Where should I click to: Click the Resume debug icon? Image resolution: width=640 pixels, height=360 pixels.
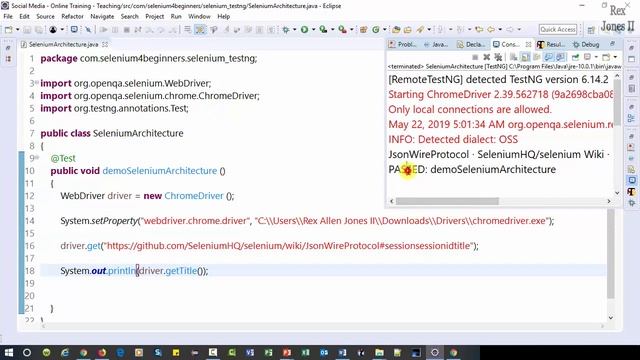click(104, 29)
